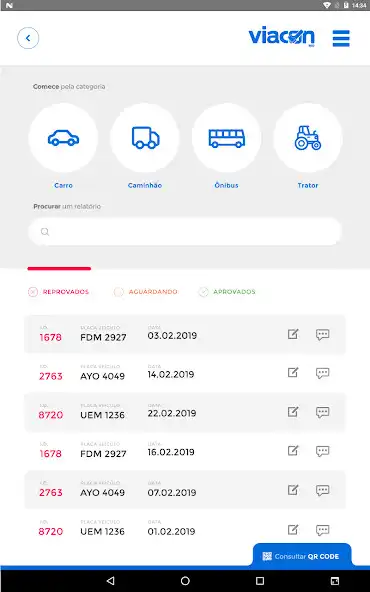Filter by Reprovados status

click(x=59, y=292)
